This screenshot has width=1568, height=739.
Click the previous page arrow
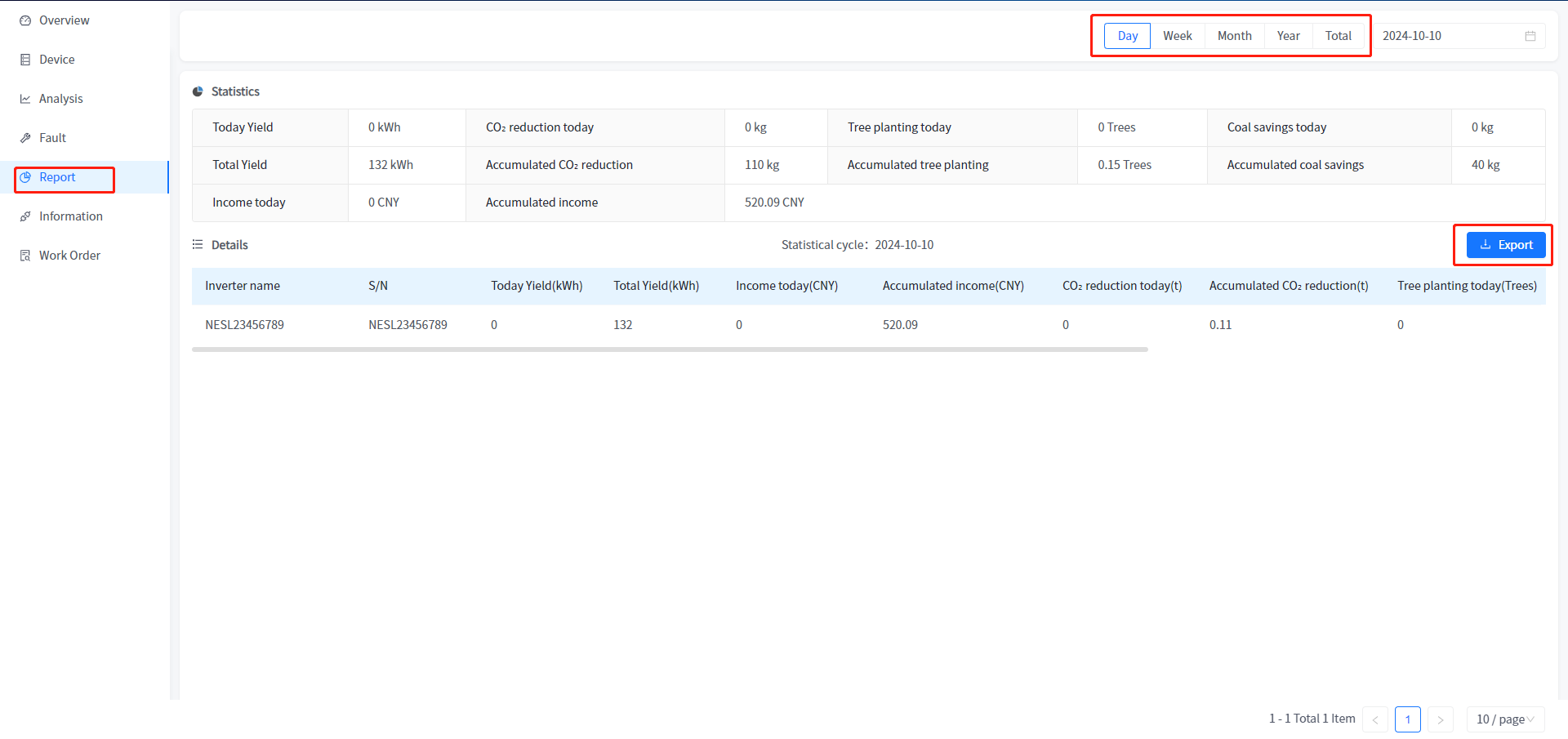(x=1374, y=719)
